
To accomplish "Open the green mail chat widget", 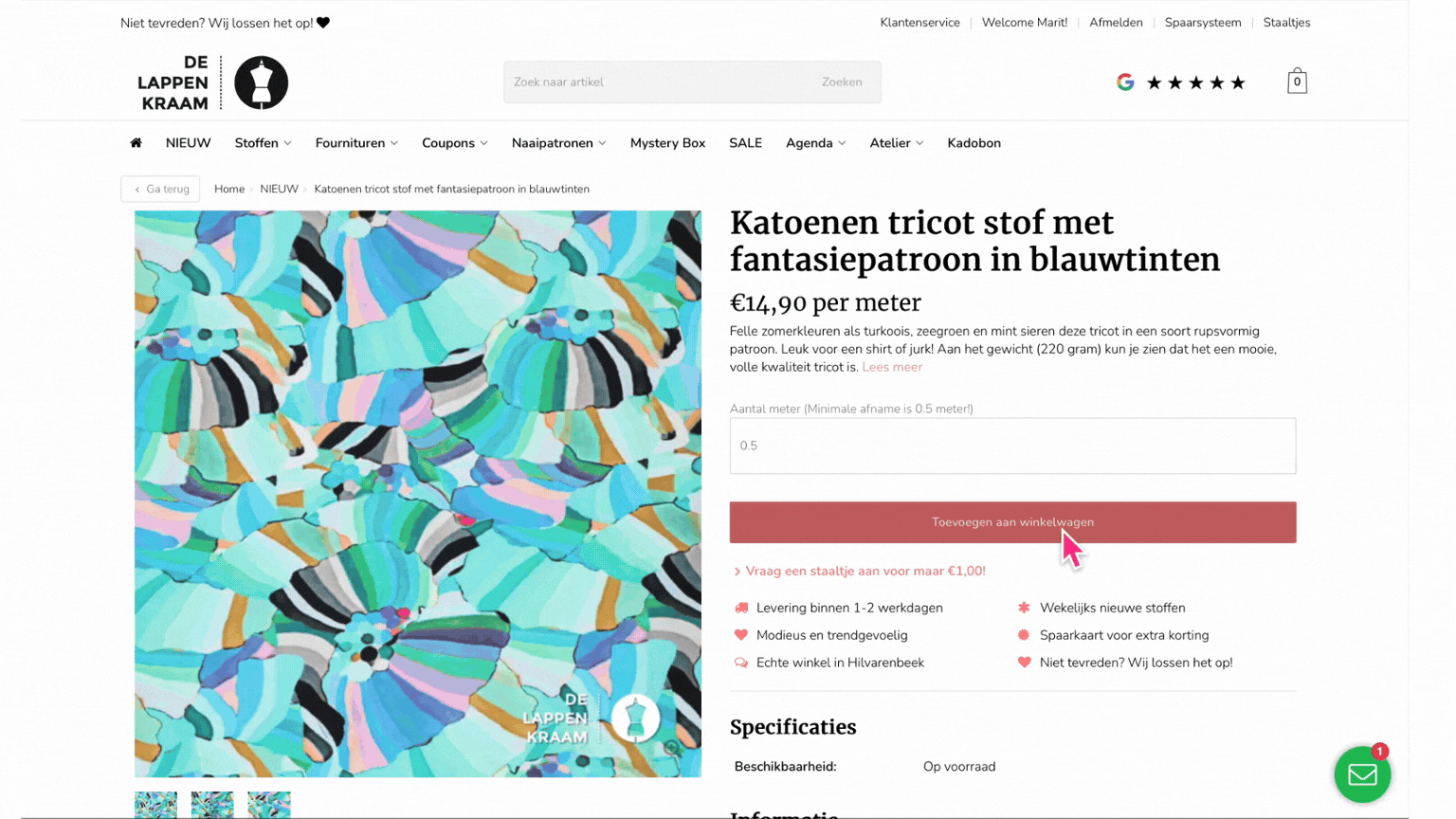I will pos(1362,774).
